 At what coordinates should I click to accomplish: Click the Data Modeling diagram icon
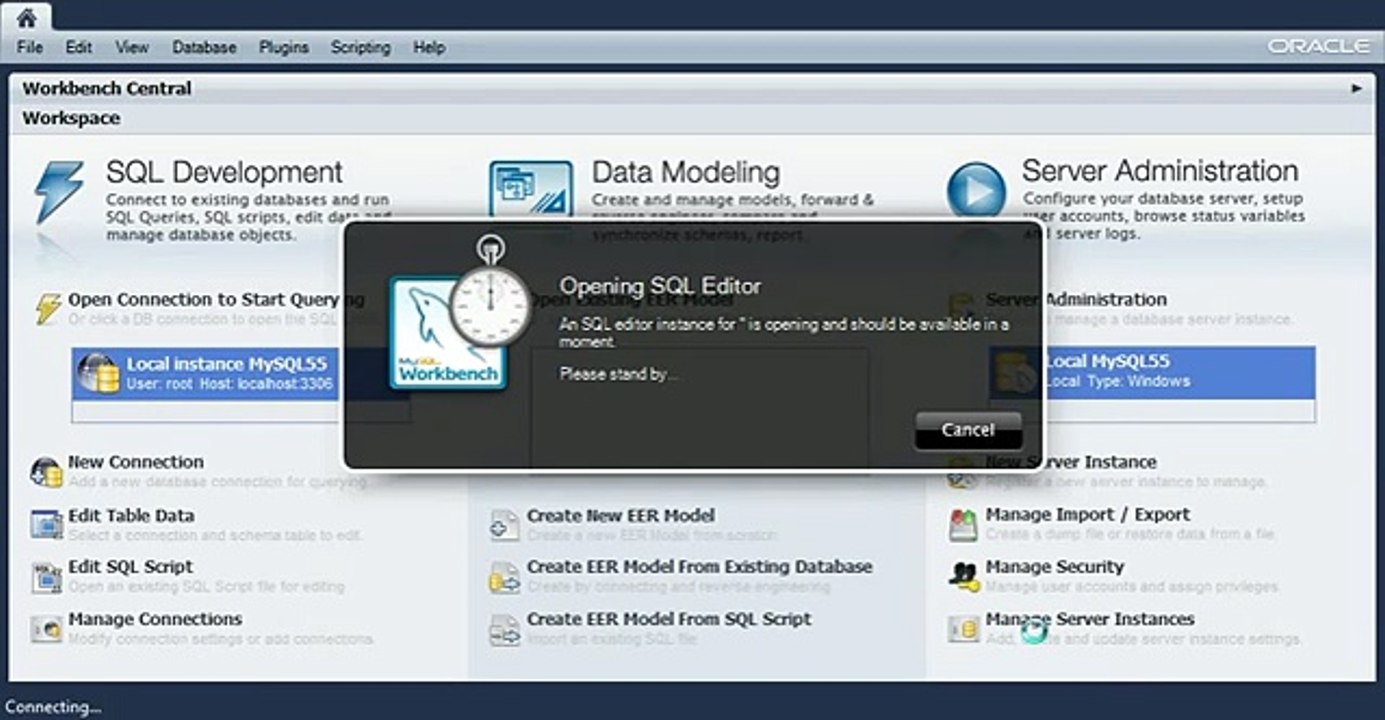click(531, 190)
